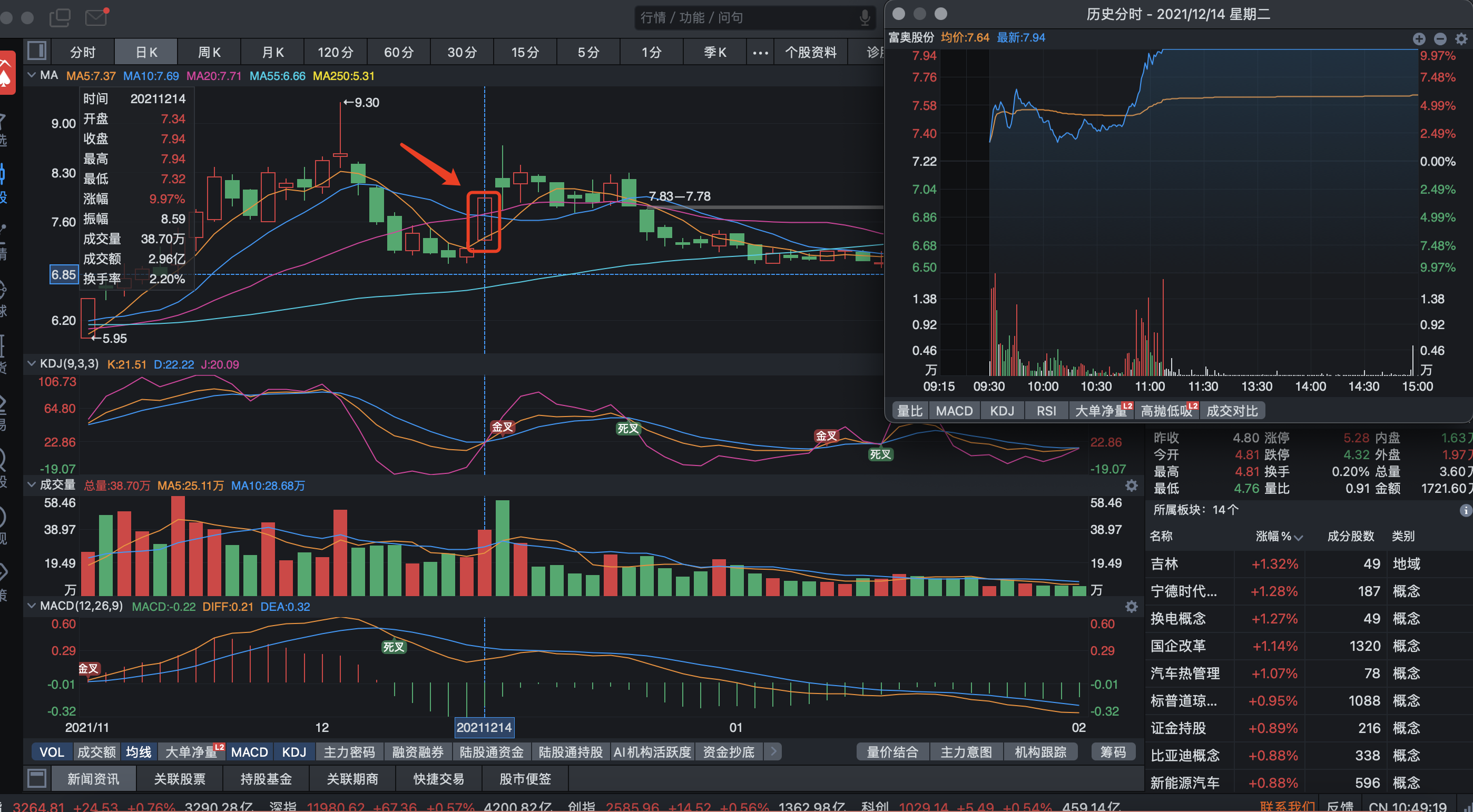Open volume panel settings gear

[x=1131, y=486]
